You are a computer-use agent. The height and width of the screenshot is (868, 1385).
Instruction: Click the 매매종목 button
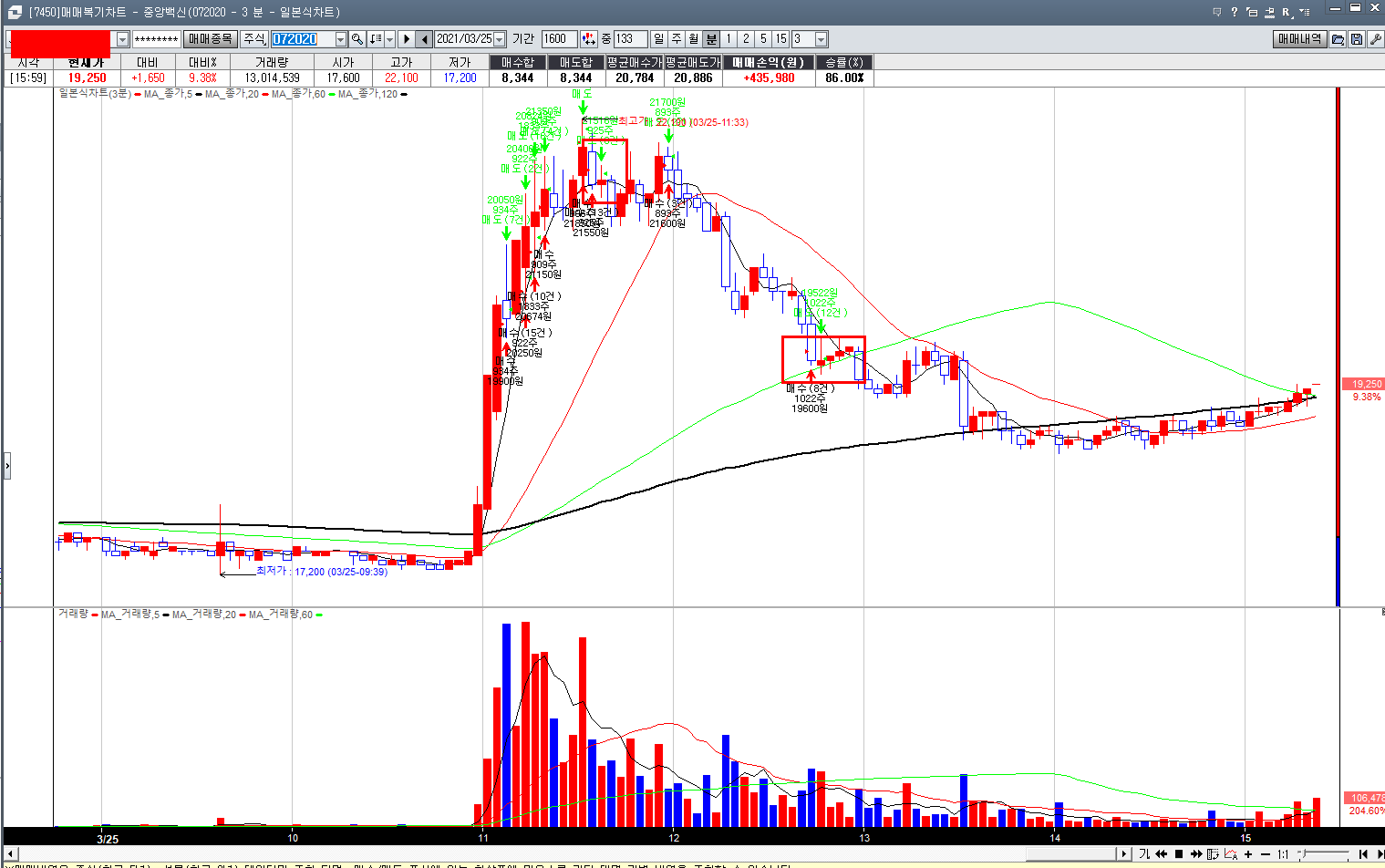tap(210, 39)
